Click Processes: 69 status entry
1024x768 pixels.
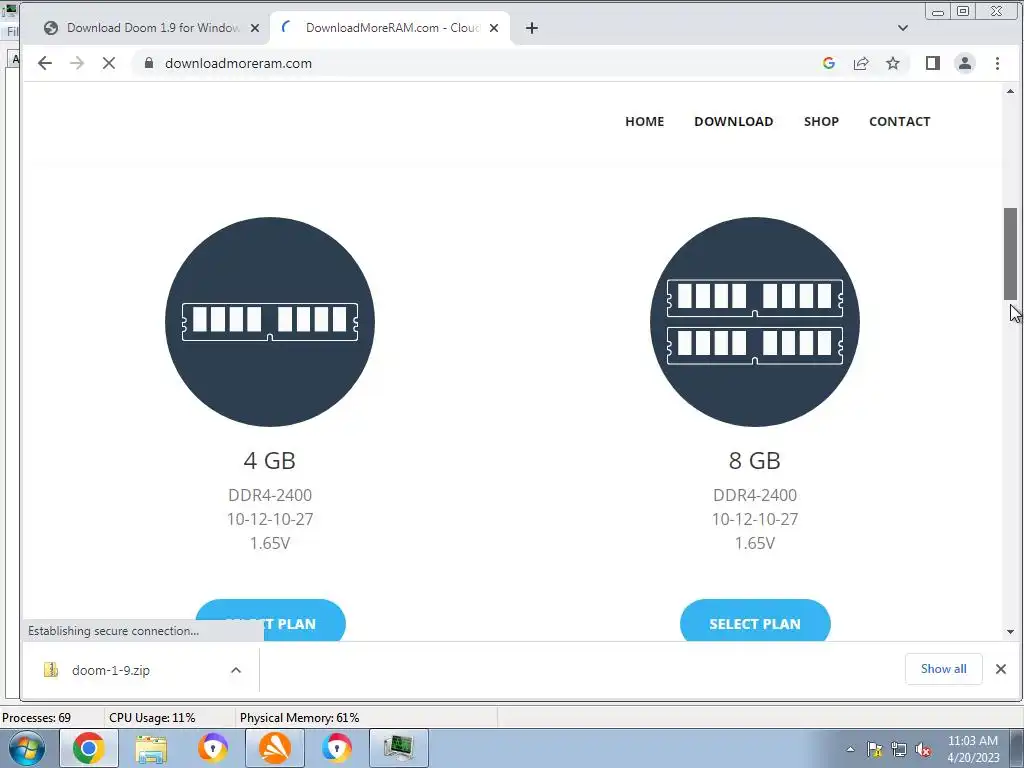[37, 718]
